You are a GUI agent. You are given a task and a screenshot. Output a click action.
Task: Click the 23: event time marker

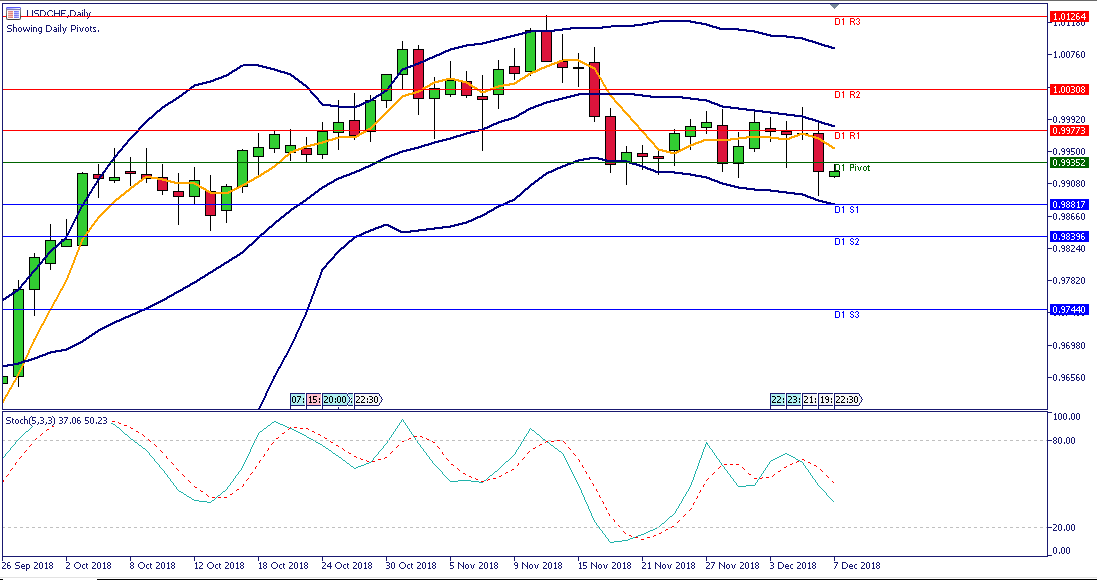(793, 399)
